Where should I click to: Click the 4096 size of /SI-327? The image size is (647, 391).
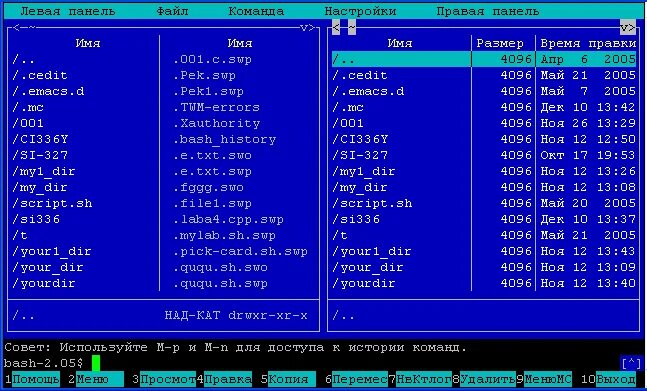[x=516, y=155]
